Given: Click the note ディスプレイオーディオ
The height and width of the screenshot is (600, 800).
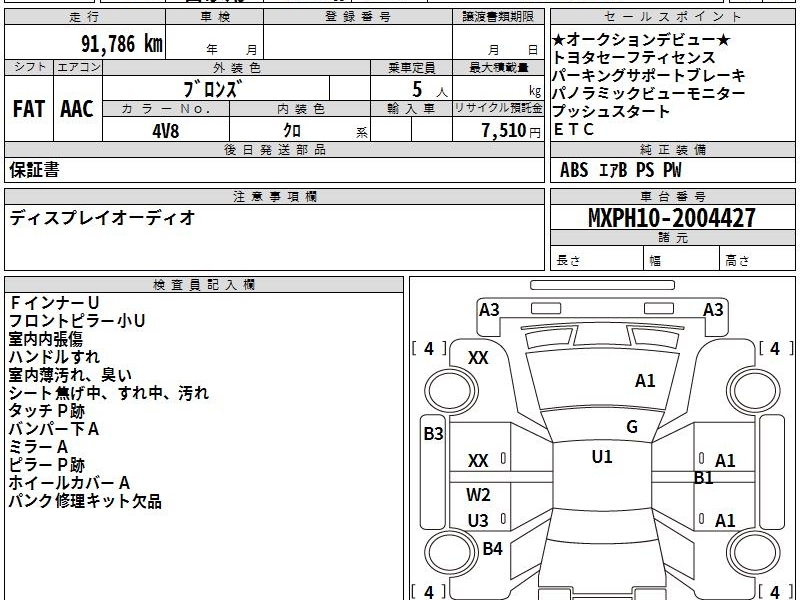Looking at the screenshot, I should [x=102, y=218].
